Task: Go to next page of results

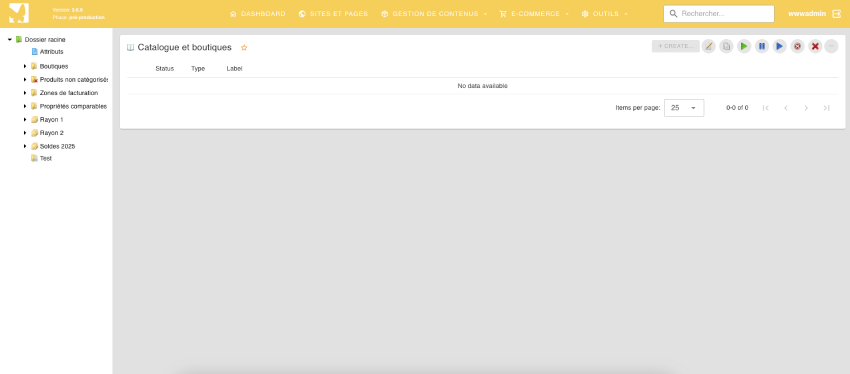Action: click(x=806, y=108)
